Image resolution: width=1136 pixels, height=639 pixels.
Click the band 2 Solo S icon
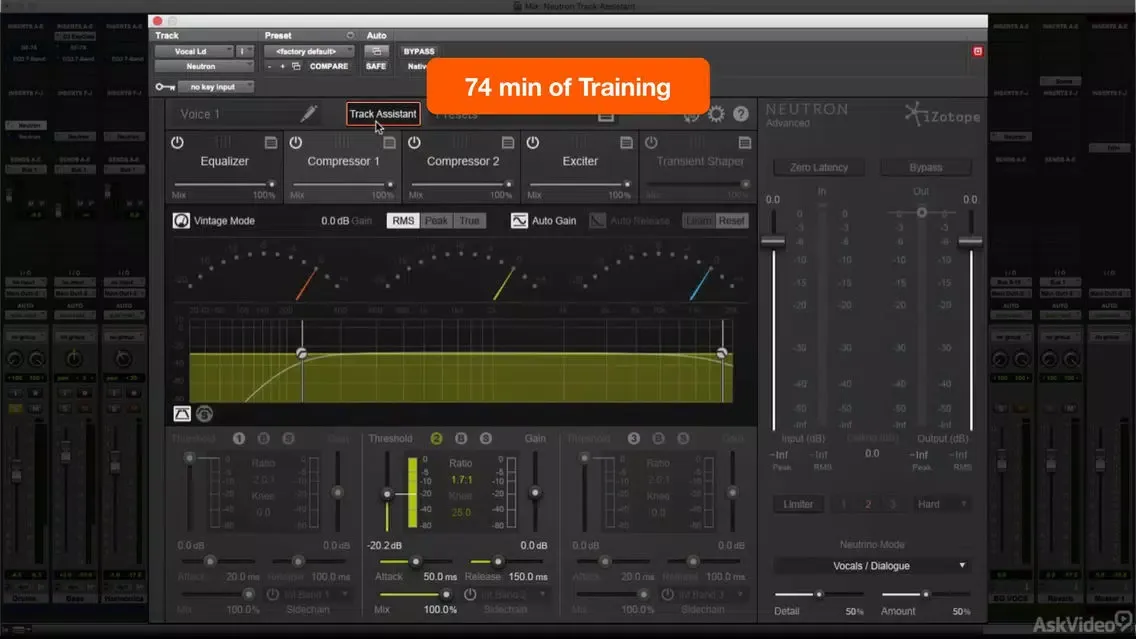tap(485, 438)
